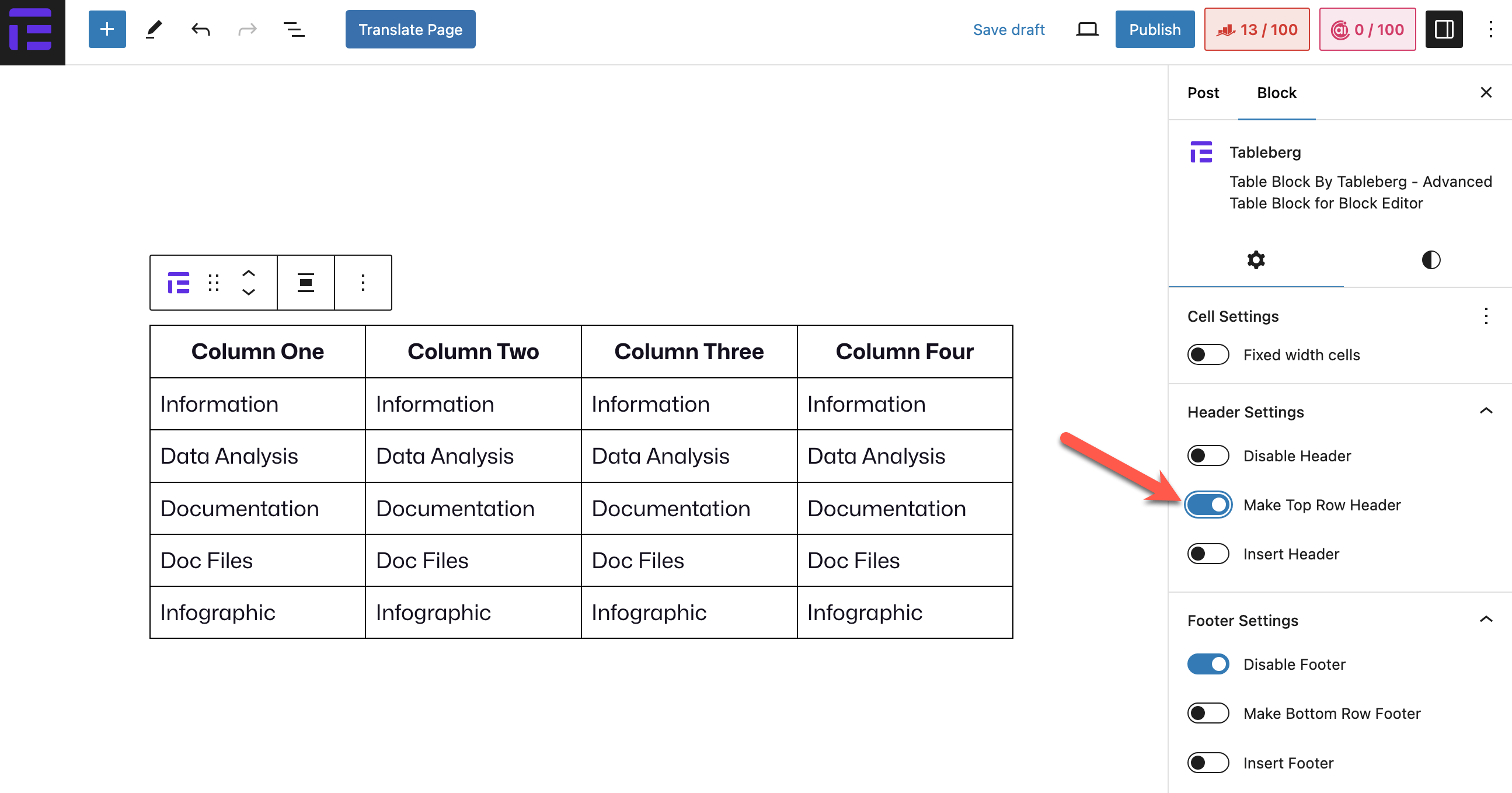Turn off Make Top Row Header
The height and width of the screenshot is (793, 1512).
pos(1208,505)
